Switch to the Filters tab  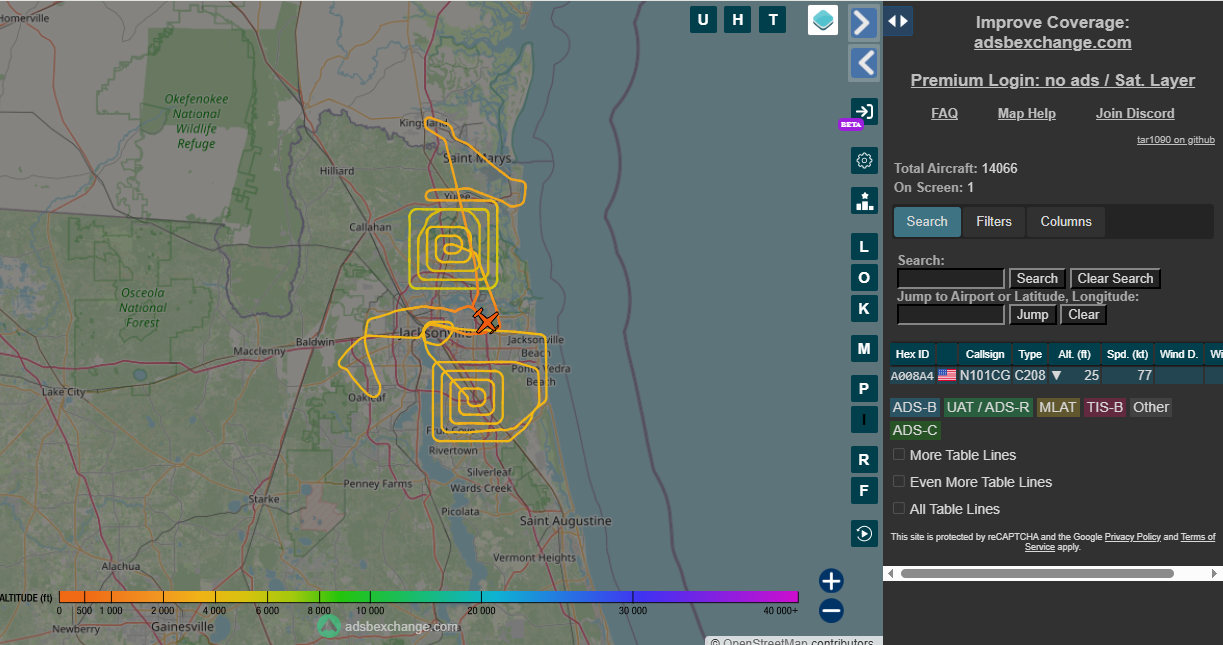[x=994, y=222]
